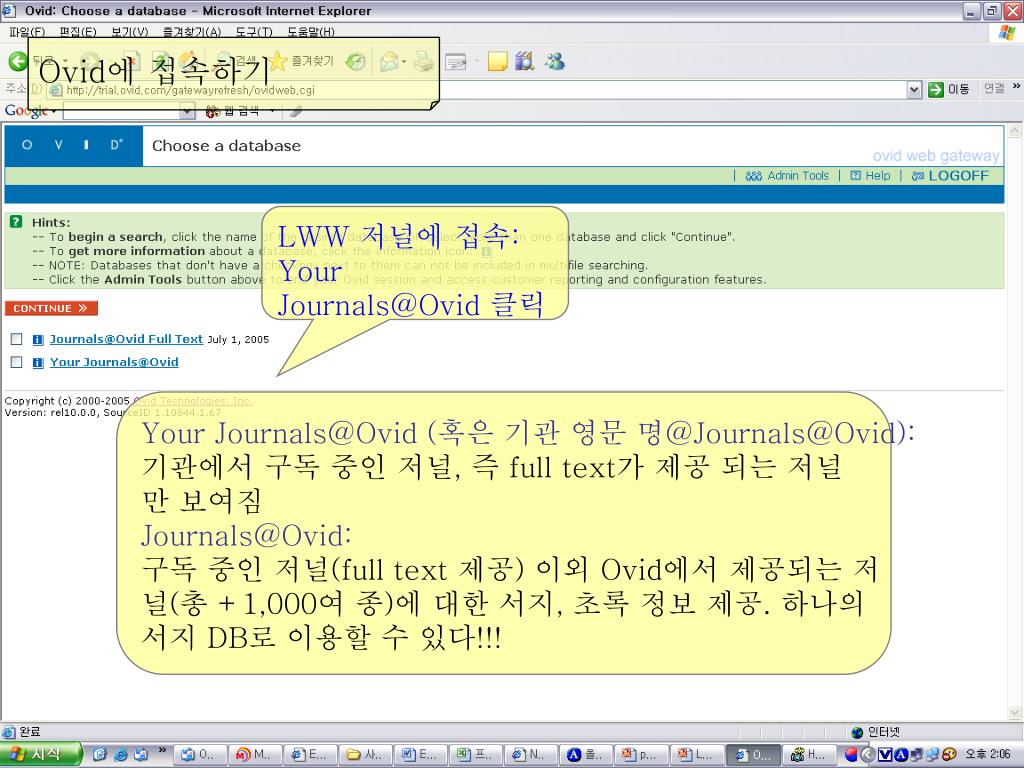Switch to taskbar window labeled H...
Image resolution: width=1024 pixels, height=768 pixels.
click(x=808, y=754)
